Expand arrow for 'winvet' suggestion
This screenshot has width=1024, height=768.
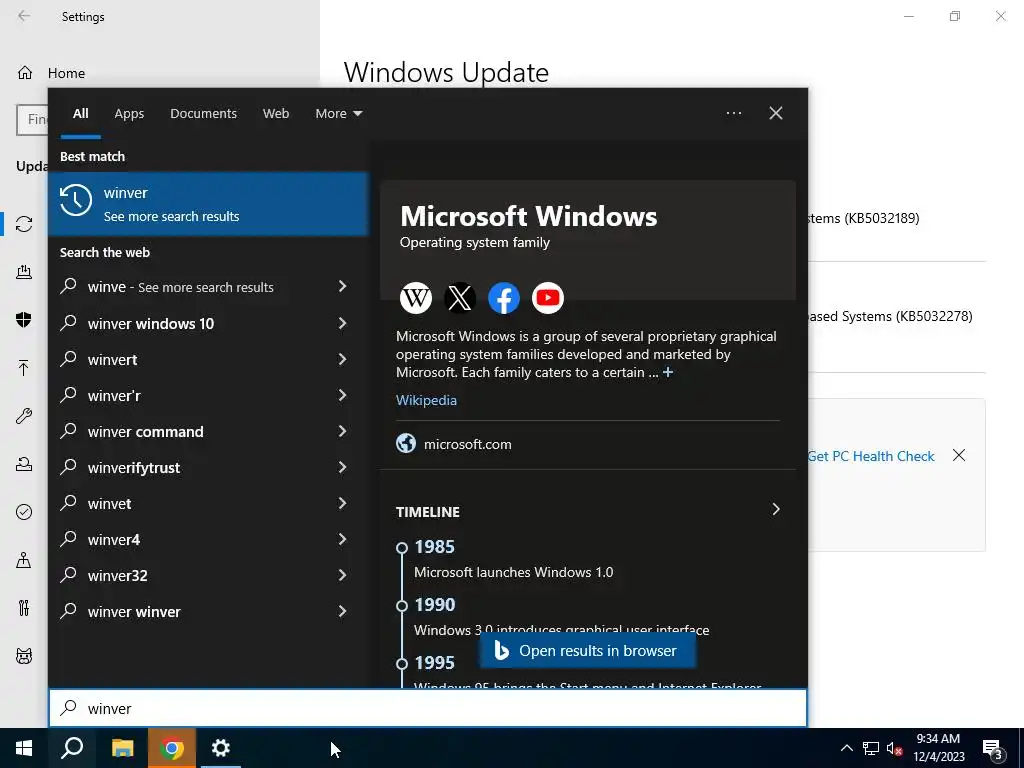342,502
